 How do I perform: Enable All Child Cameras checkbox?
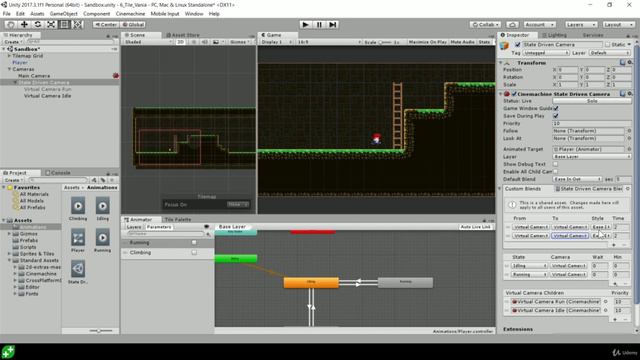[x=556, y=171]
